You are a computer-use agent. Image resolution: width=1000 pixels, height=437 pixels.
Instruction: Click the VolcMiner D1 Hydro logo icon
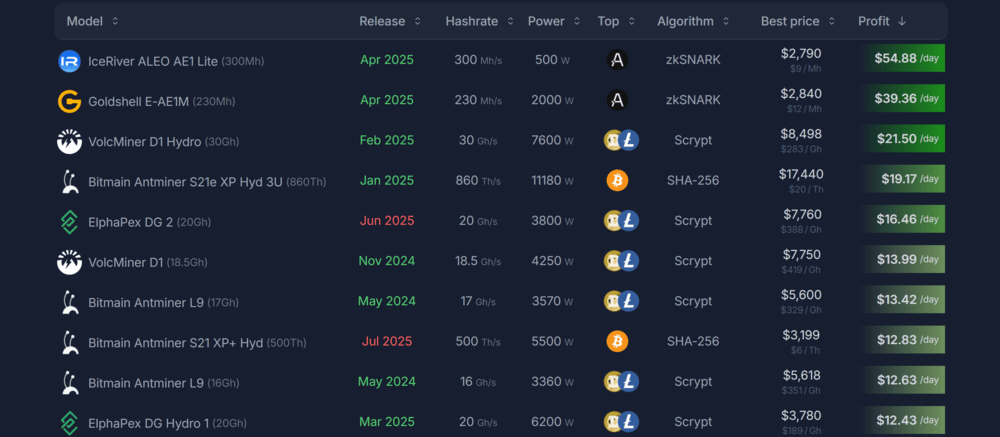coord(69,141)
